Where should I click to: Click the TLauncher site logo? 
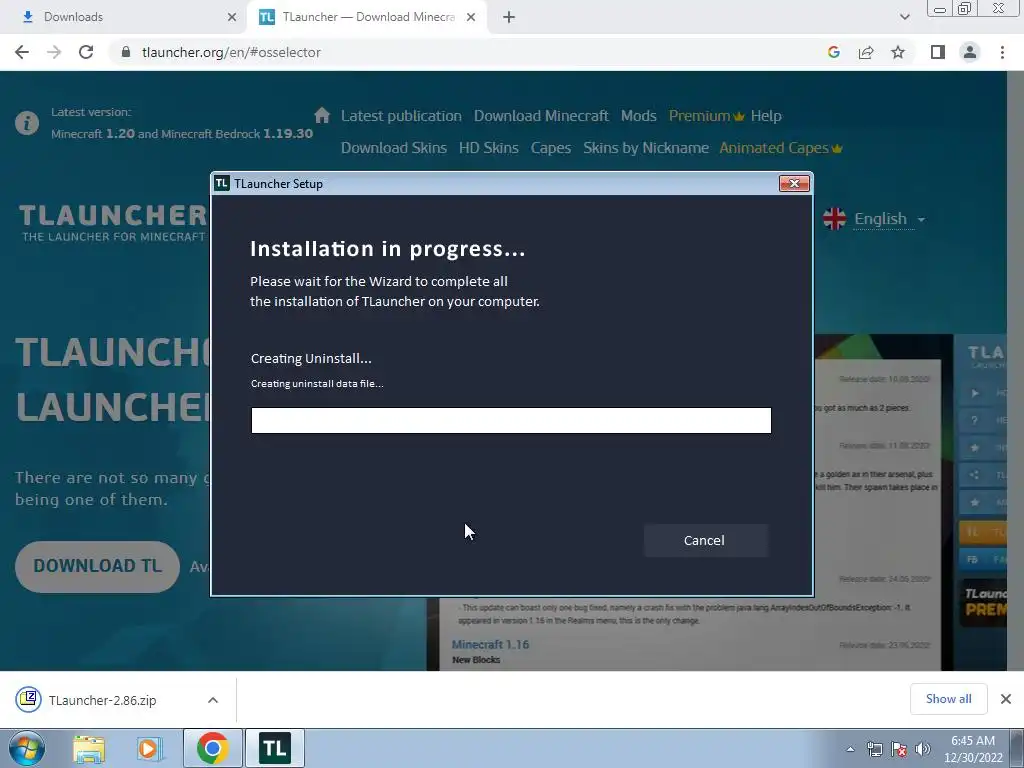[x=113, y=223]
